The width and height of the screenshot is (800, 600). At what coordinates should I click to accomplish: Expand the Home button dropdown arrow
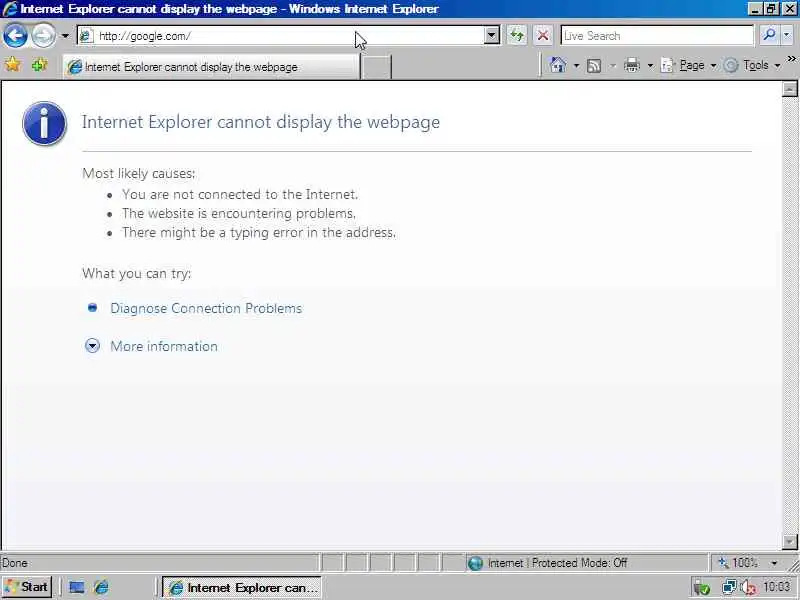pyautogui.click(x=576, y=65)
